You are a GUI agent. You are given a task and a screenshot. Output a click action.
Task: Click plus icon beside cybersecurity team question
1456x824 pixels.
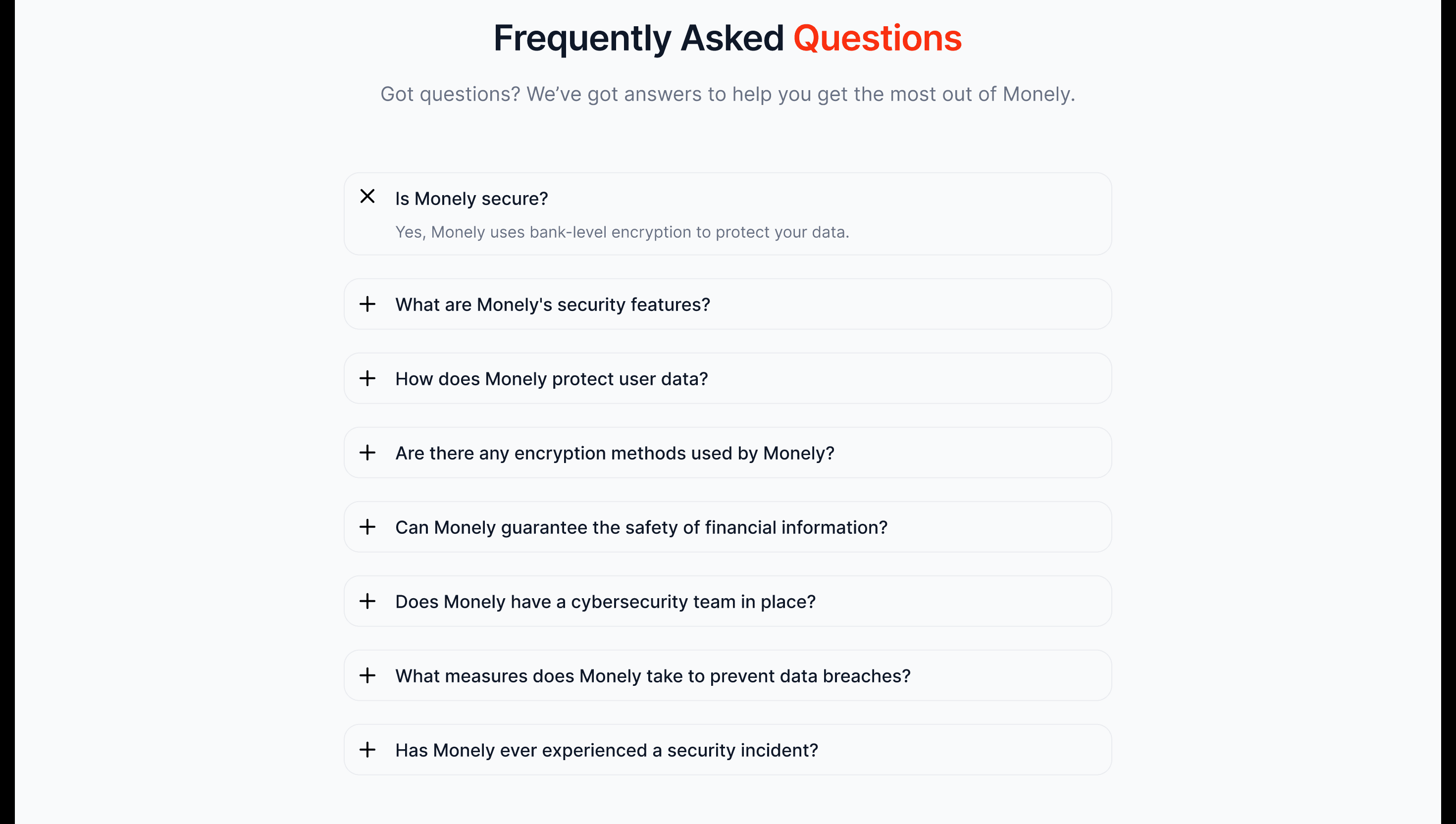(x=367, y=601)
